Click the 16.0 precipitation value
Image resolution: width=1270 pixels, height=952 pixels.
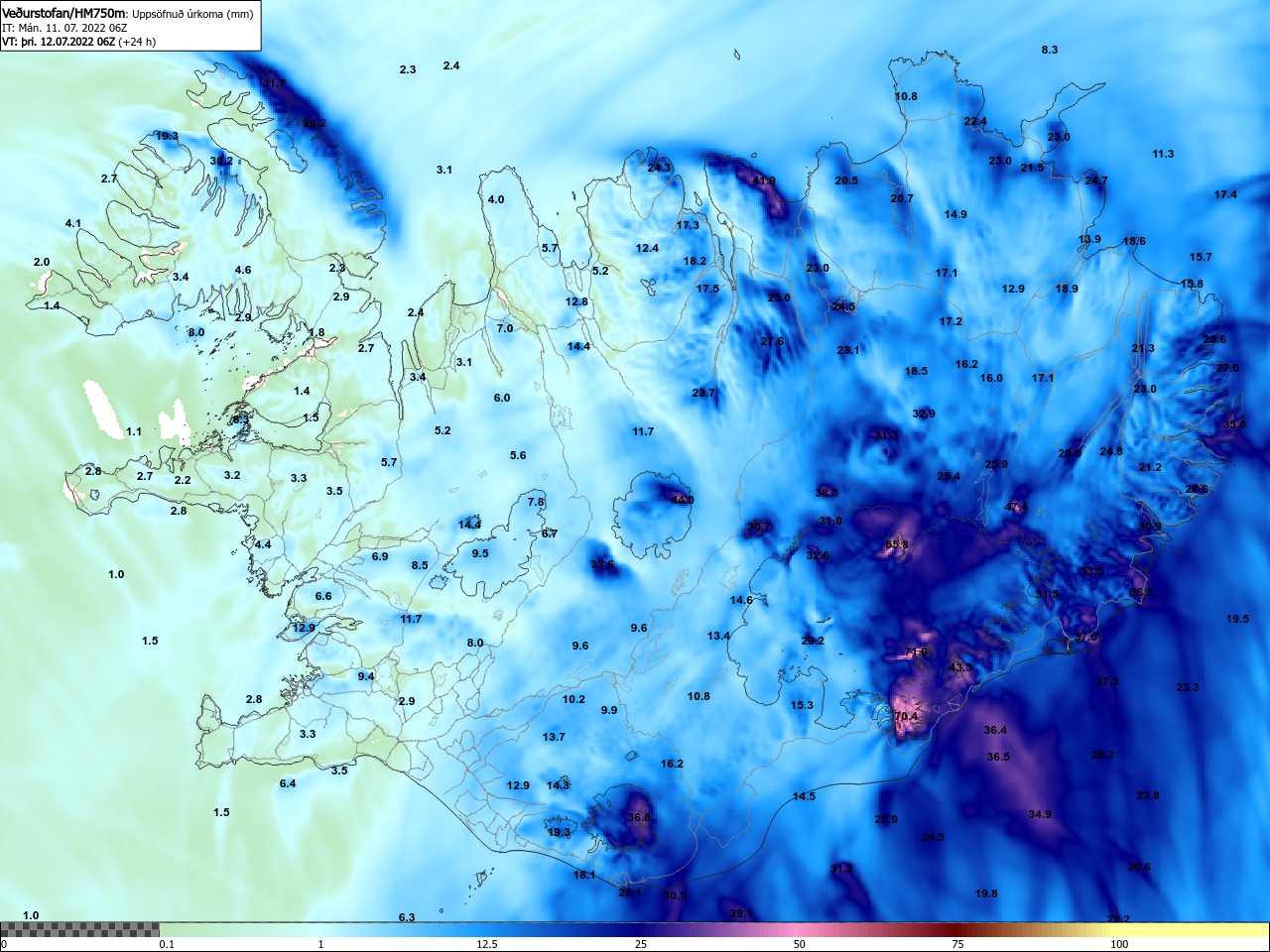click(x=991, y=378)
